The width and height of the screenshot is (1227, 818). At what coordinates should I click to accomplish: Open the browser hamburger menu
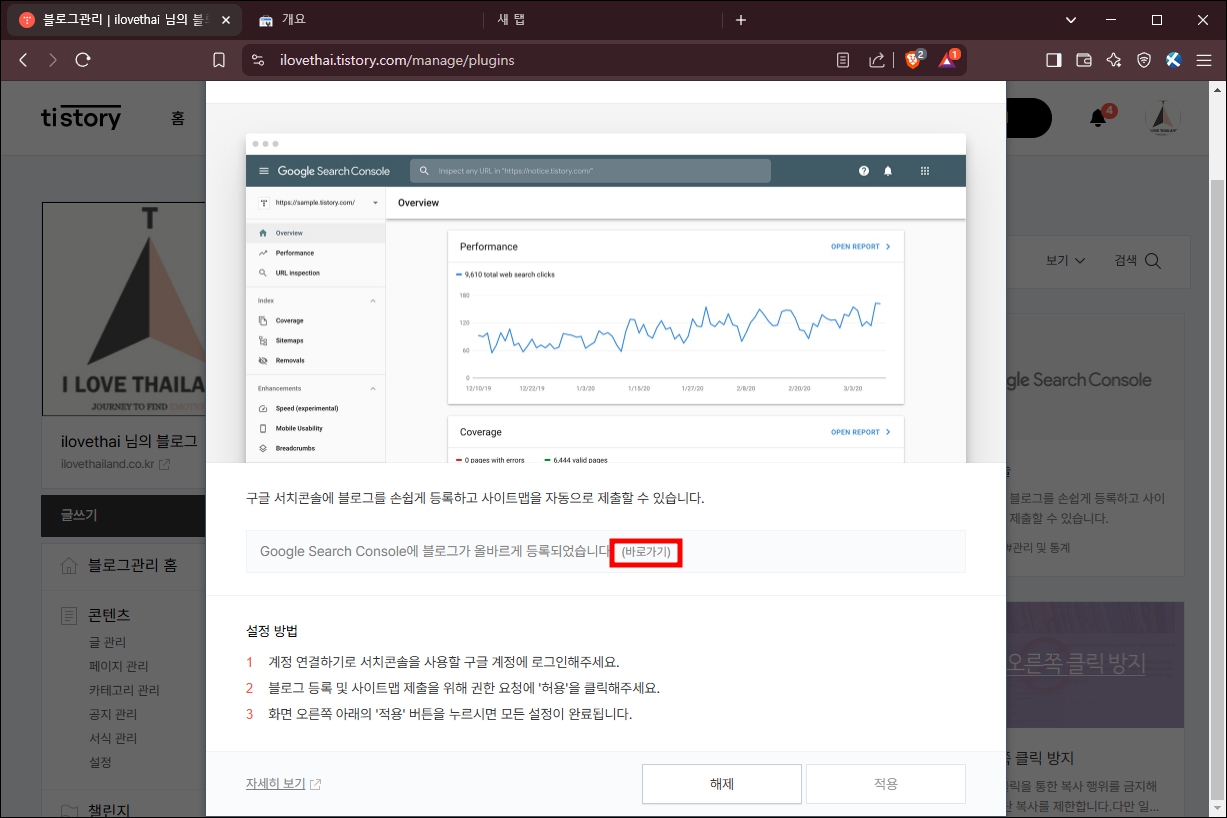coord(1204,60)
